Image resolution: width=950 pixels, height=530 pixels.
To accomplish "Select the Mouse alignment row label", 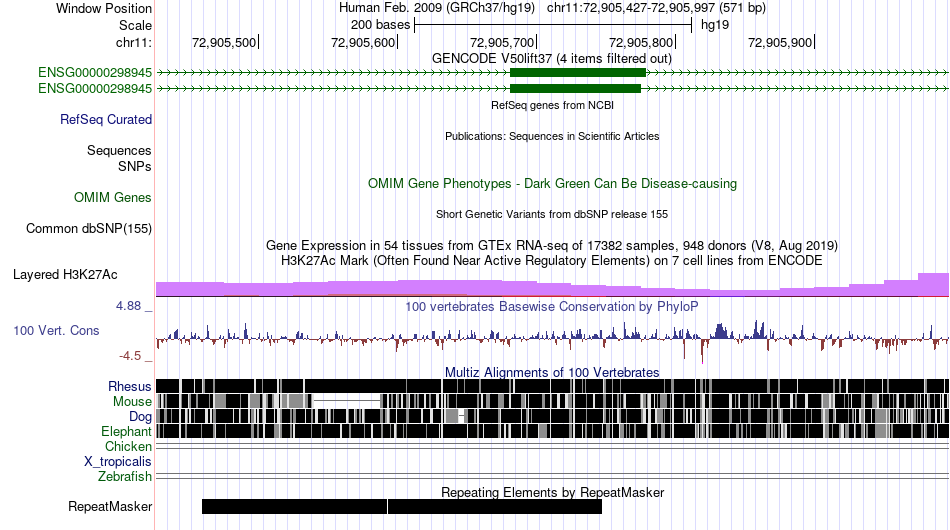I will coord(132,402).
